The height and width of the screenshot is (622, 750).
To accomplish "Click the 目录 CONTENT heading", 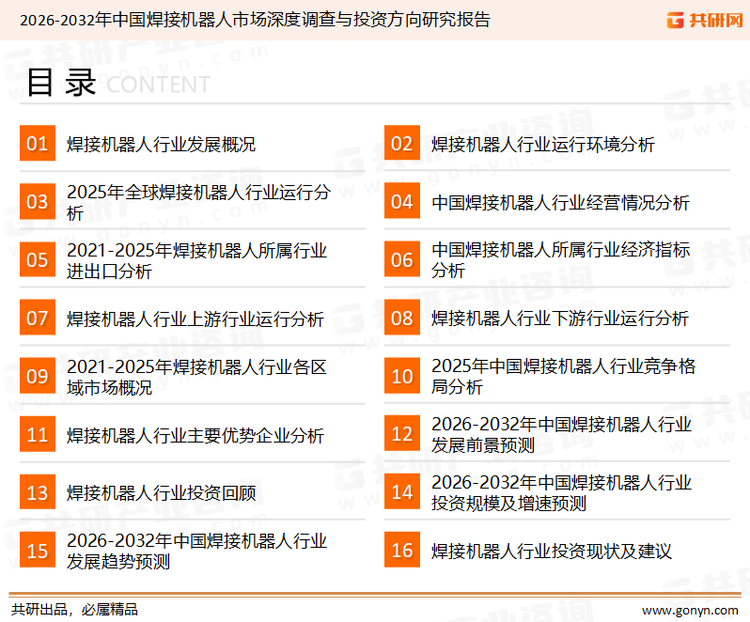I will [x=117, y=84].
